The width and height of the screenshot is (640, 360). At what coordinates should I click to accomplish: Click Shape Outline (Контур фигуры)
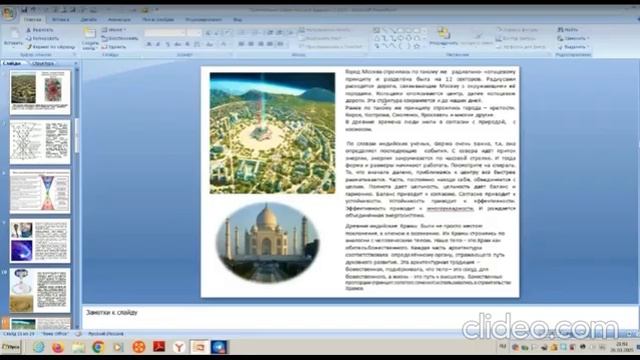click(x=516, y=38)
